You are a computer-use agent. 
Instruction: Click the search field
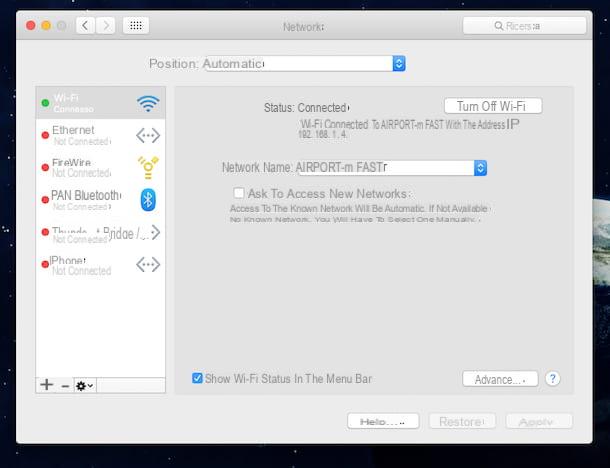coord(524,26)
